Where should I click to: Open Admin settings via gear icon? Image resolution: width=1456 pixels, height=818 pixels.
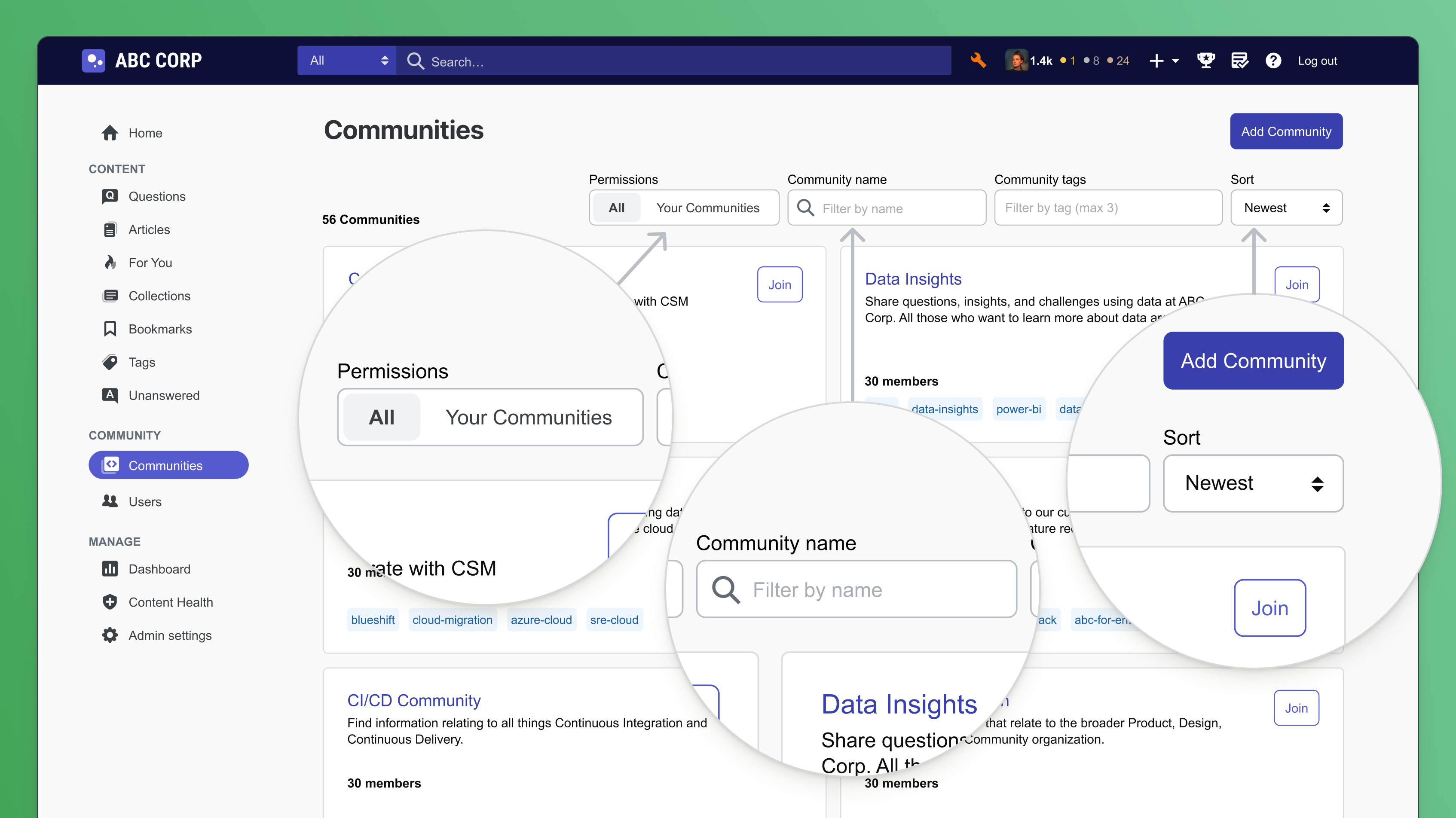tap(110, 635)
